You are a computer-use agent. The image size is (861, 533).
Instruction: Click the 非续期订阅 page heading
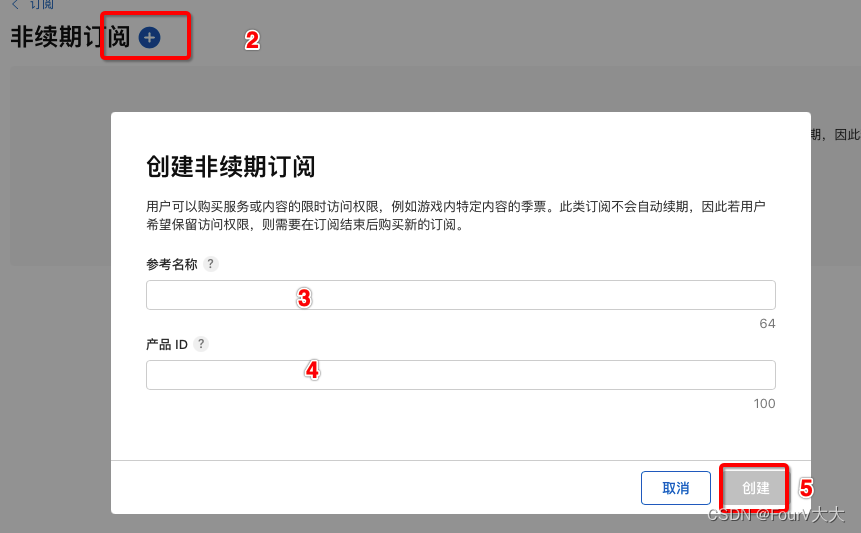pos(70,37)
